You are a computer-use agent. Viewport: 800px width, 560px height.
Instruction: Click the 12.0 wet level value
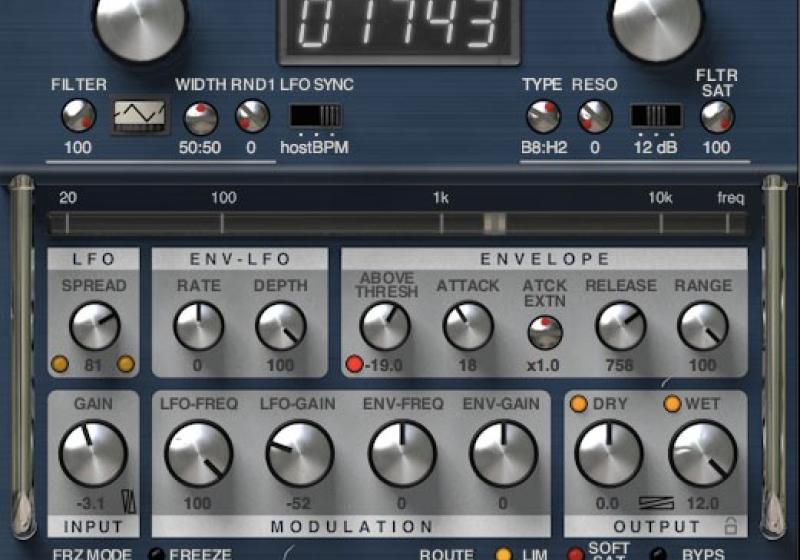pyautogui.click(x=703, y=504)
